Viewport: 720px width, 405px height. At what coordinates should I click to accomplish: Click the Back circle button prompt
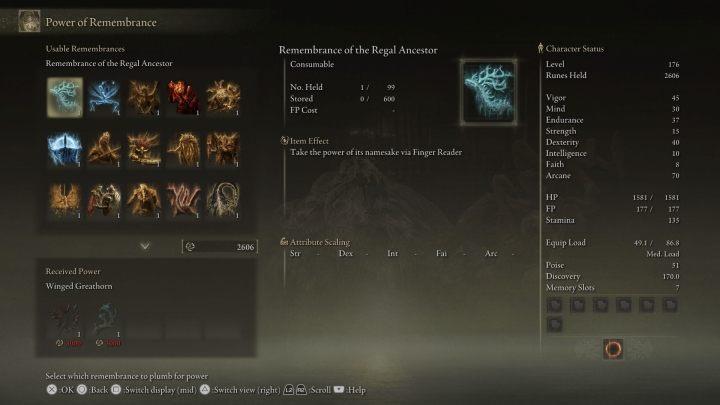[82, 389]
